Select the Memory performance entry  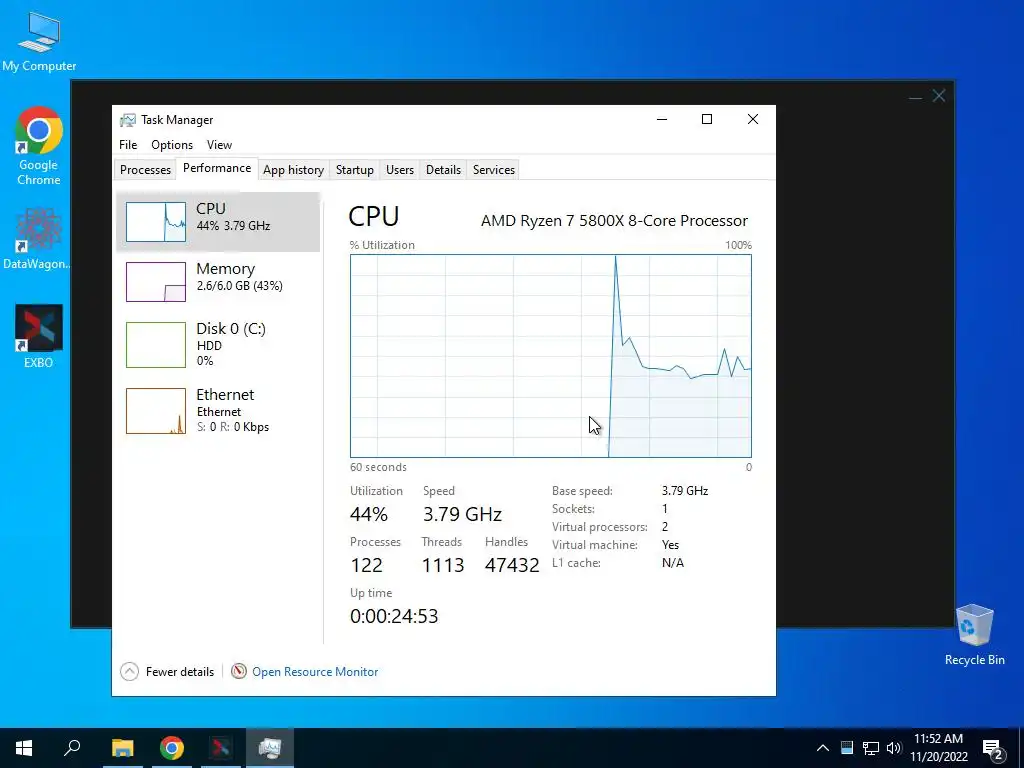[218, 281]
